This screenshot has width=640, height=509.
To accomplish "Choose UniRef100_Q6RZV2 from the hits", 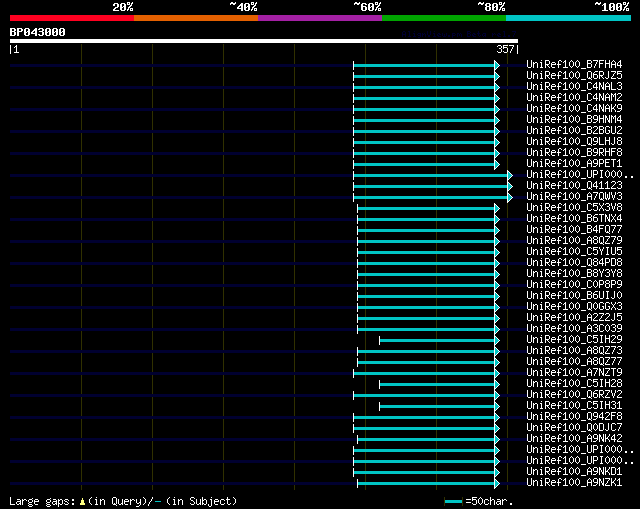I will coord(574,395).
